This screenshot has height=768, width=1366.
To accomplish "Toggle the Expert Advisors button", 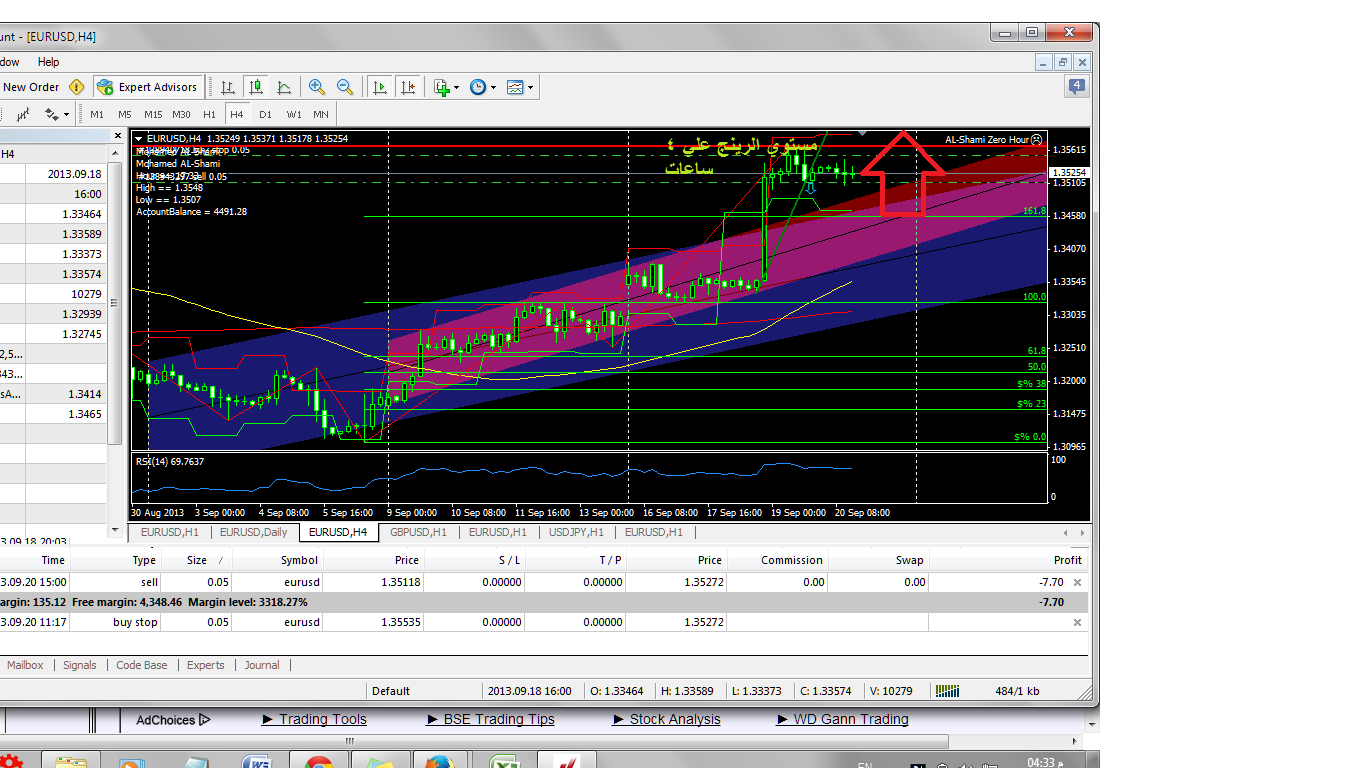I will [149, 87].
